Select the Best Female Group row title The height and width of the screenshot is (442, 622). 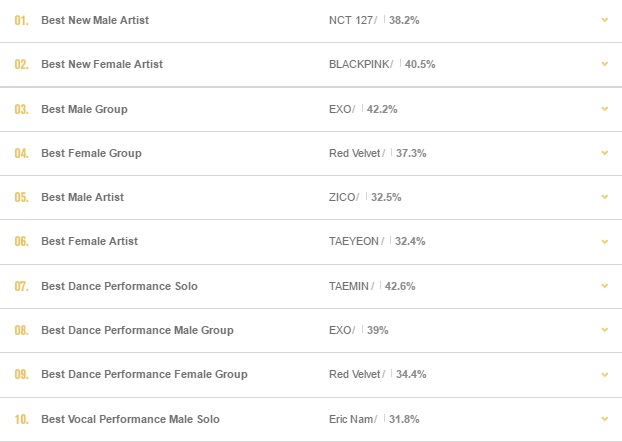[x=91, y=153]
